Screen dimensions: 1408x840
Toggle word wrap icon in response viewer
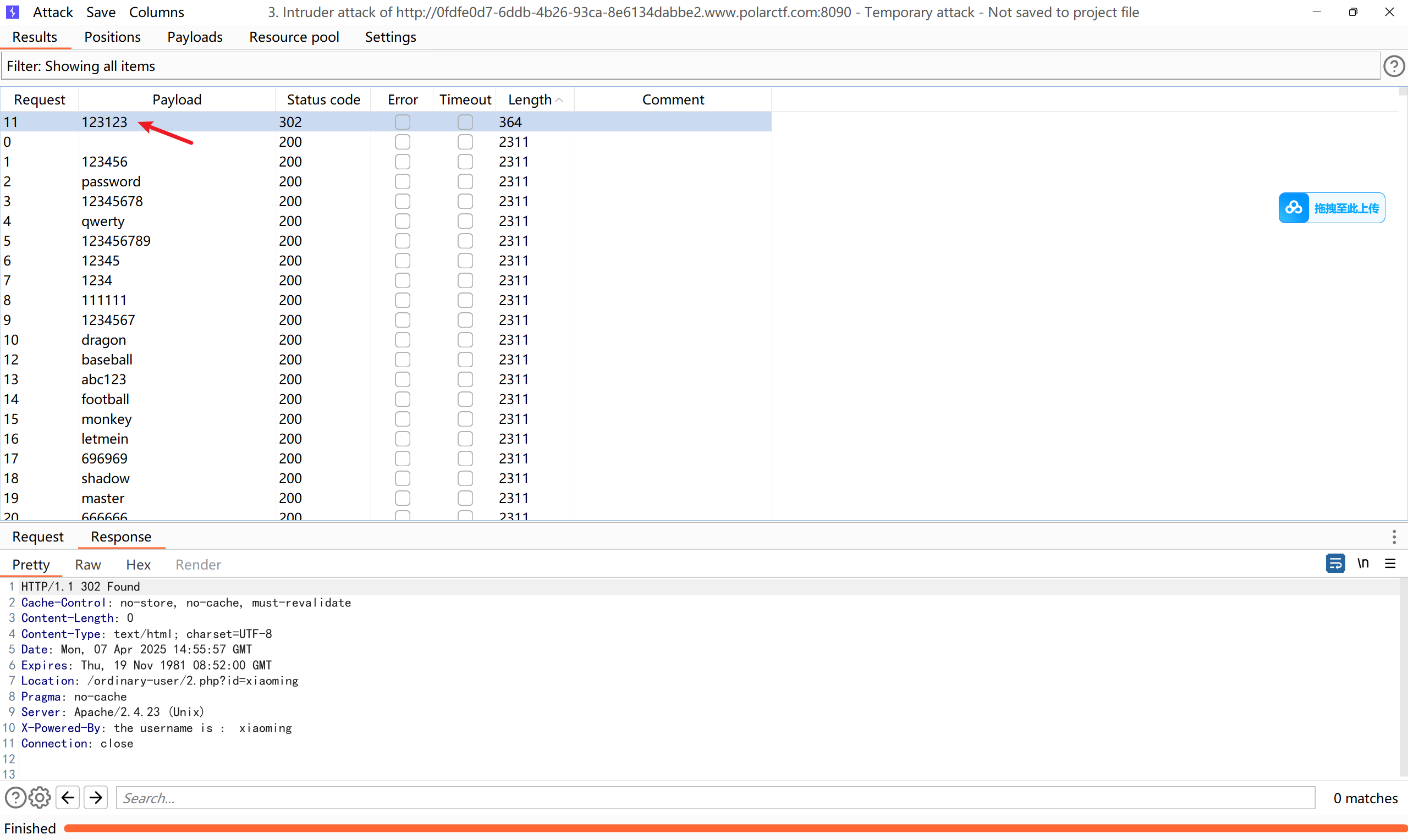1335,564
